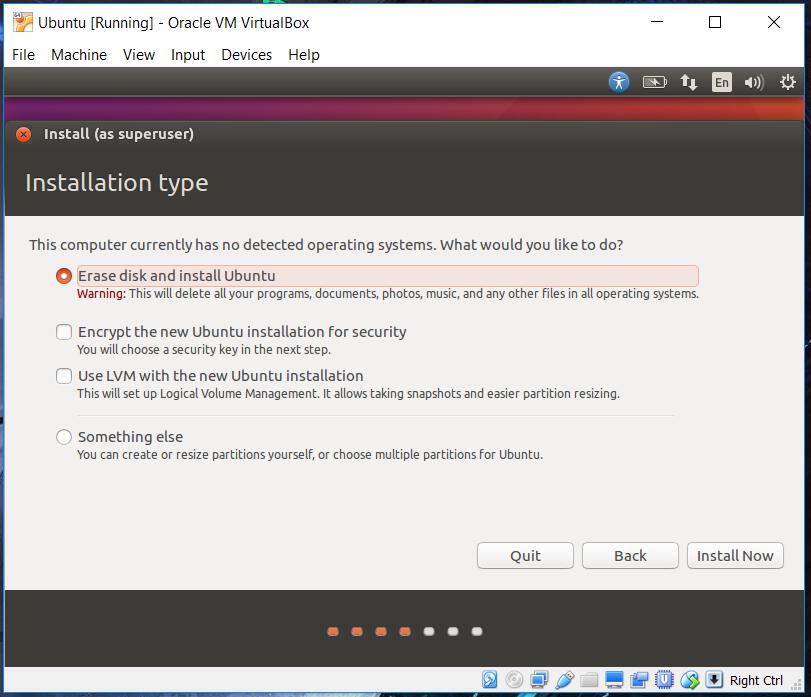Image resolution: width=811 pixels, height=697 pixels.
Task: Click the sound volume indicator
Action: pyautogui.click(x=754, y=82)
